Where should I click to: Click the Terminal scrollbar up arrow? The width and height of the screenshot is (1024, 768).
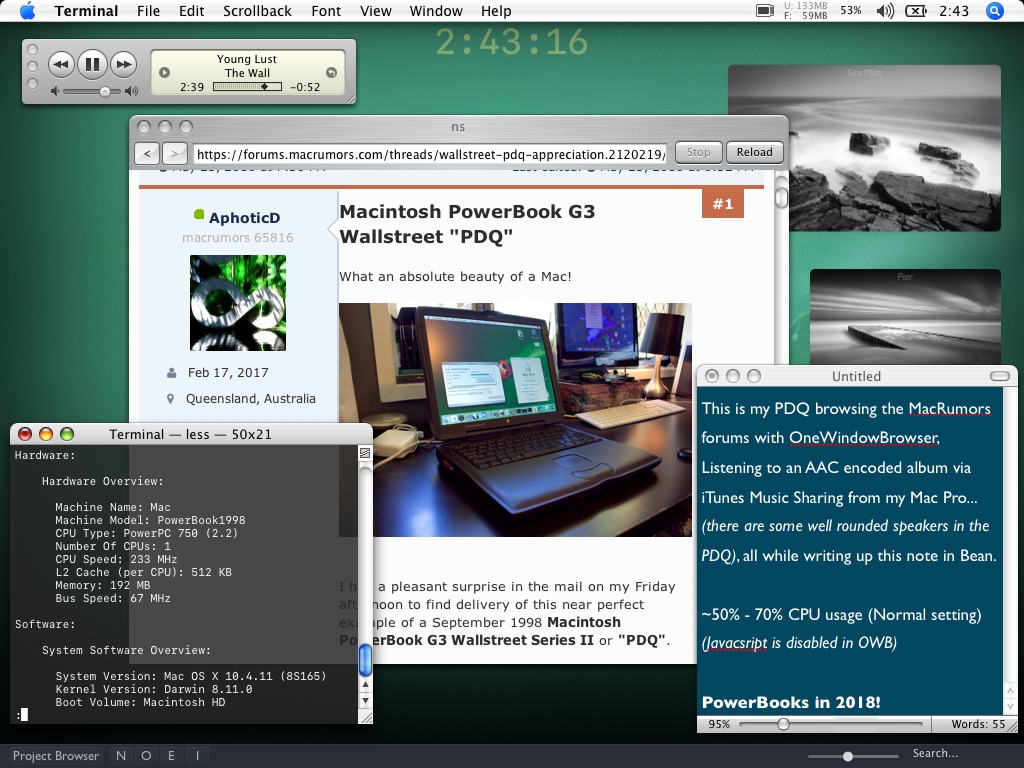[365, 684]
